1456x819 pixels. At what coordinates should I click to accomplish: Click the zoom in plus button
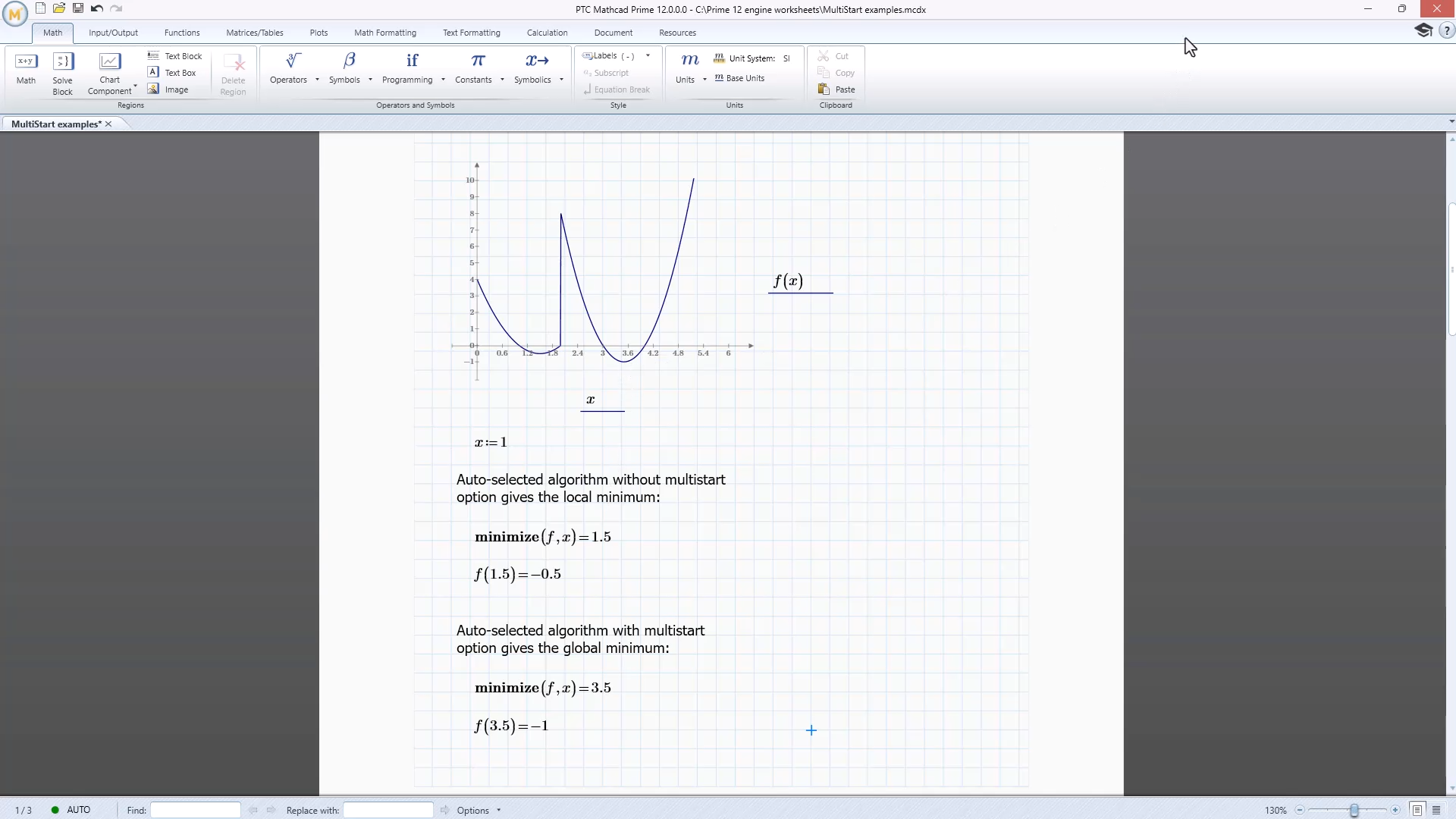[x=1395, y=810]
